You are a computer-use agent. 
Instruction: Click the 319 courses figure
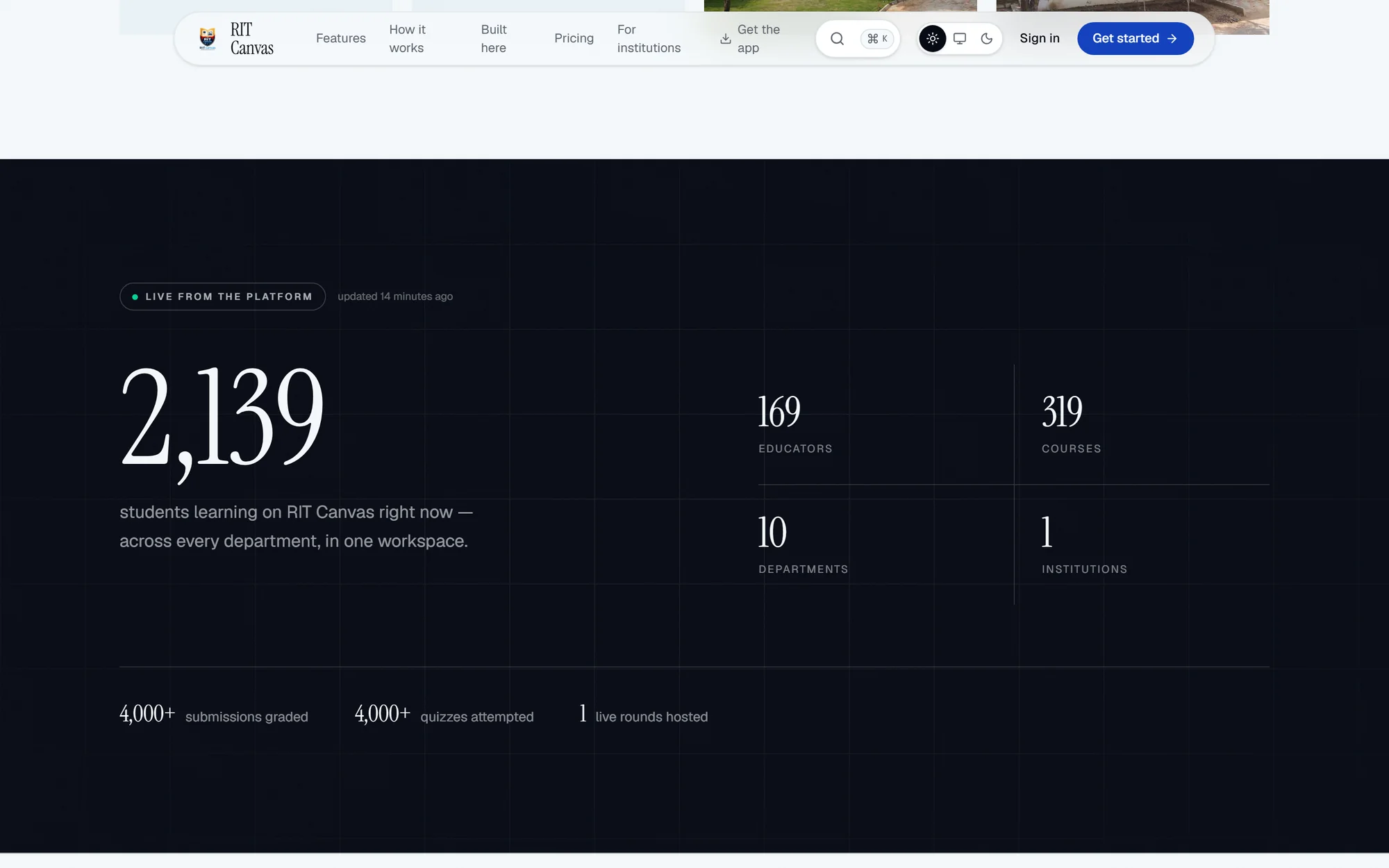[1062, 411]
